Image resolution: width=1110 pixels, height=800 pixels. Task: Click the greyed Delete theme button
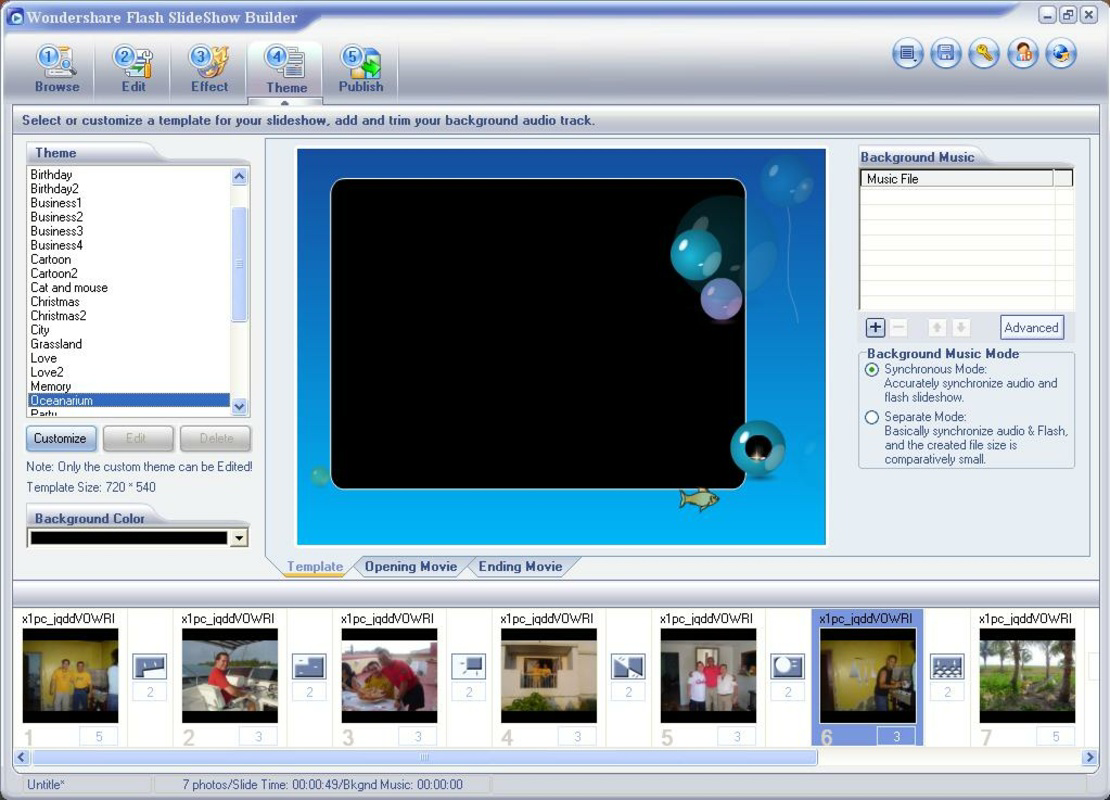tap(215, 438)
